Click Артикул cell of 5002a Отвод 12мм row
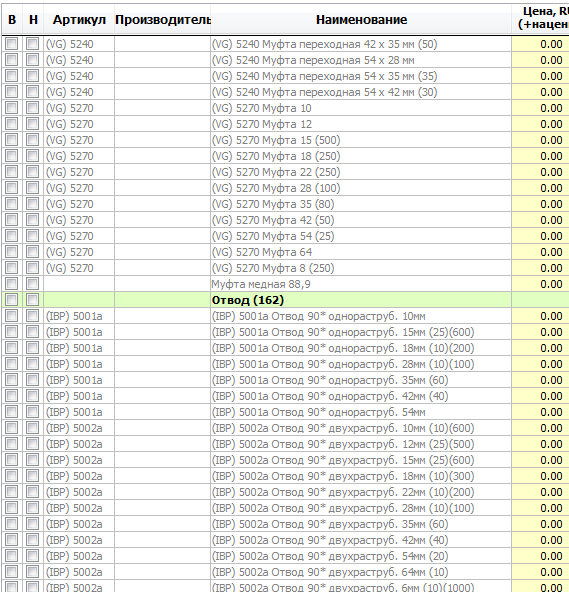This screenshot has width=569, height=592. pyautogui.click(x=79, y=444)
